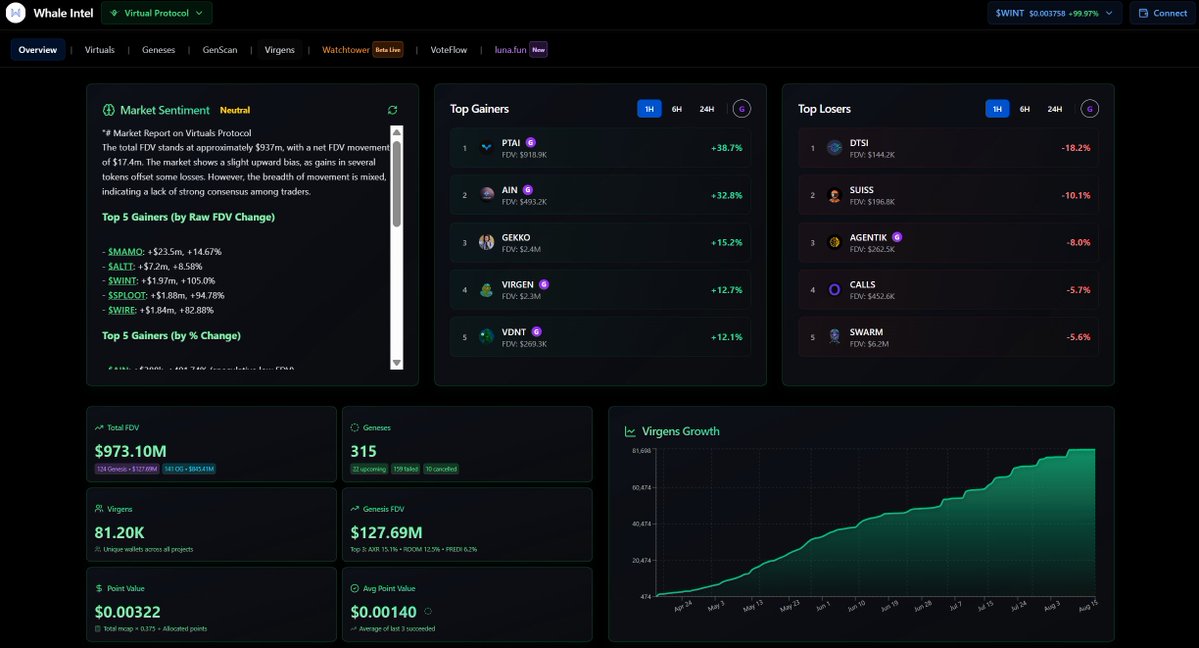Set Top Losers timeframe to 6H
1199x648 pixels.
1025,109
